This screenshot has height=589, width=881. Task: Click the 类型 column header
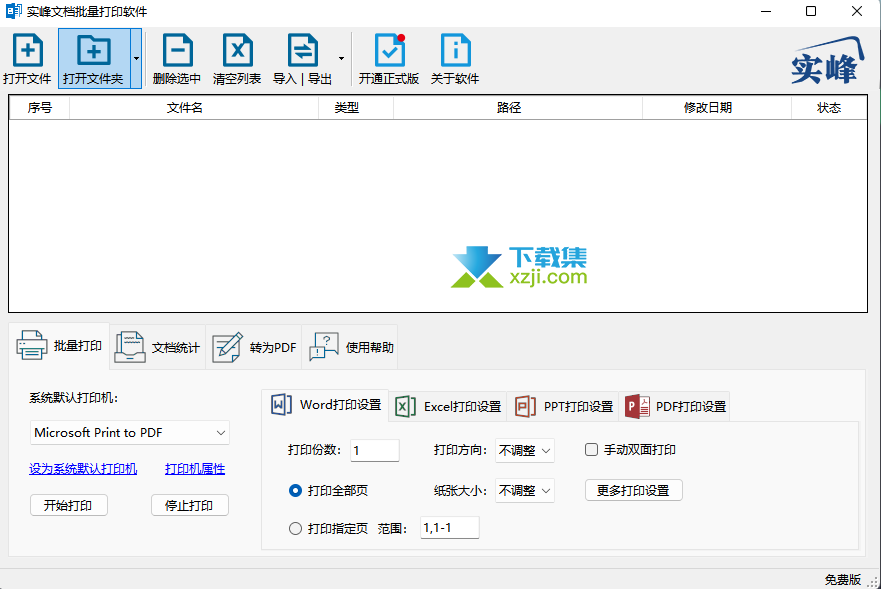356,108
